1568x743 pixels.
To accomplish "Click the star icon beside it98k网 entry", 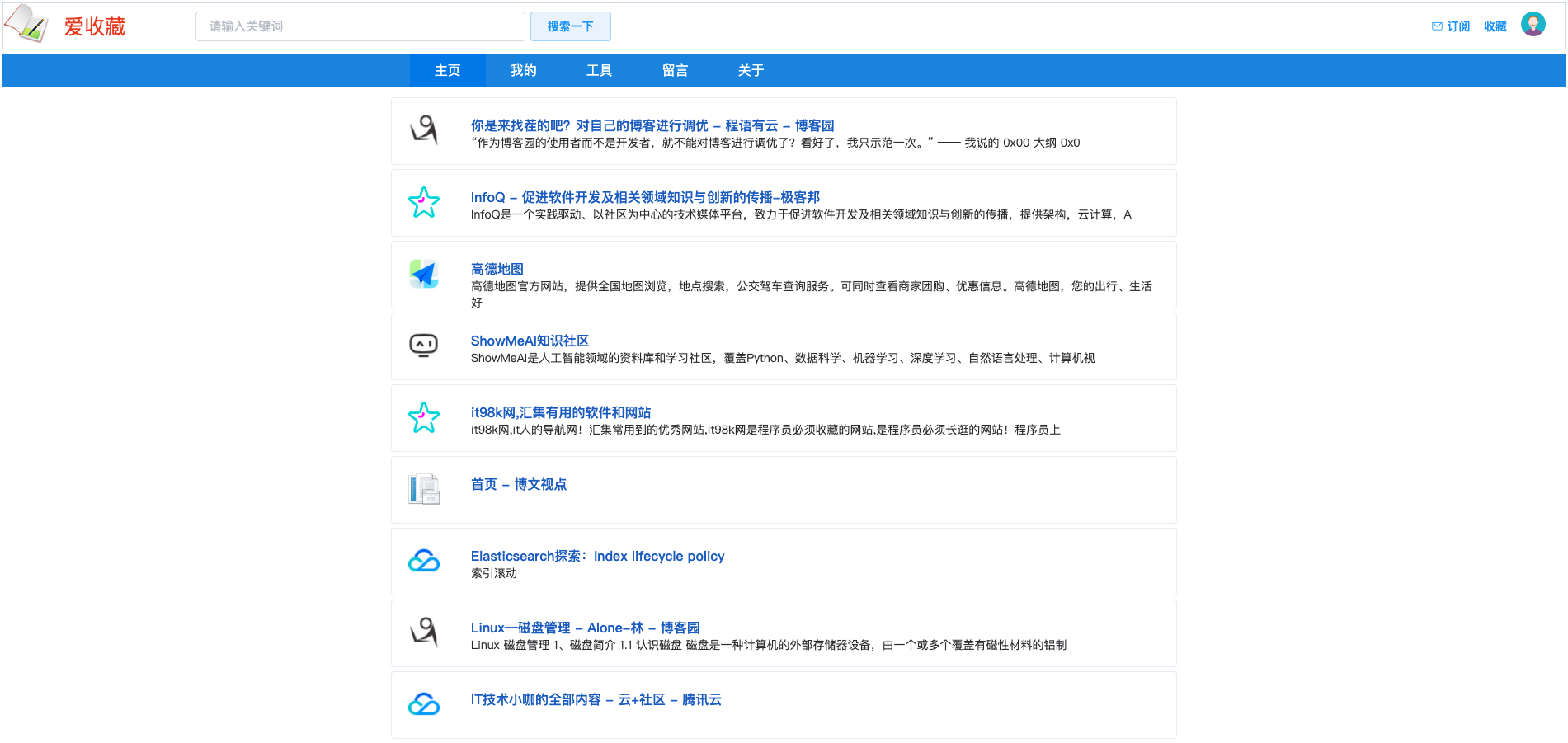I will click(424, 417).
